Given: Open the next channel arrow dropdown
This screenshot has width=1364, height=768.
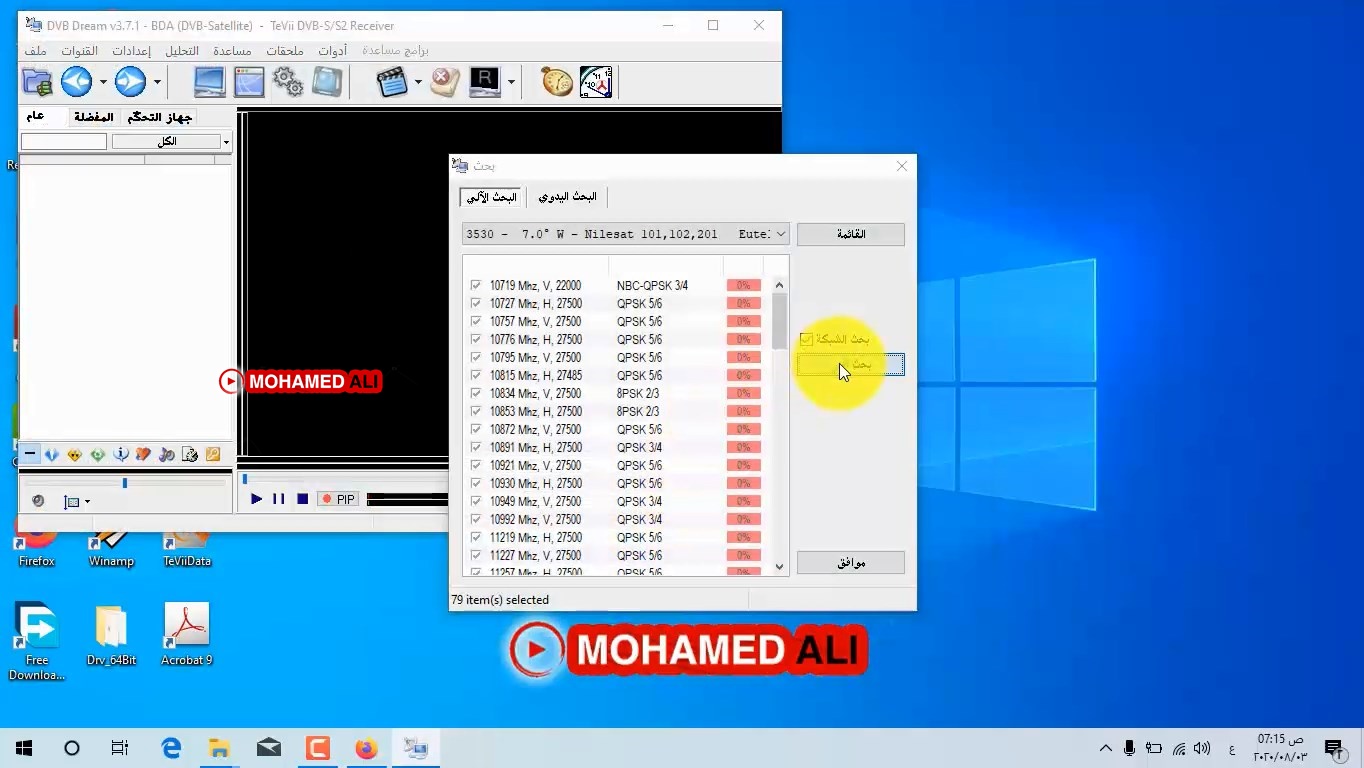Looking at the screenshot, I should tap(157, 82).
